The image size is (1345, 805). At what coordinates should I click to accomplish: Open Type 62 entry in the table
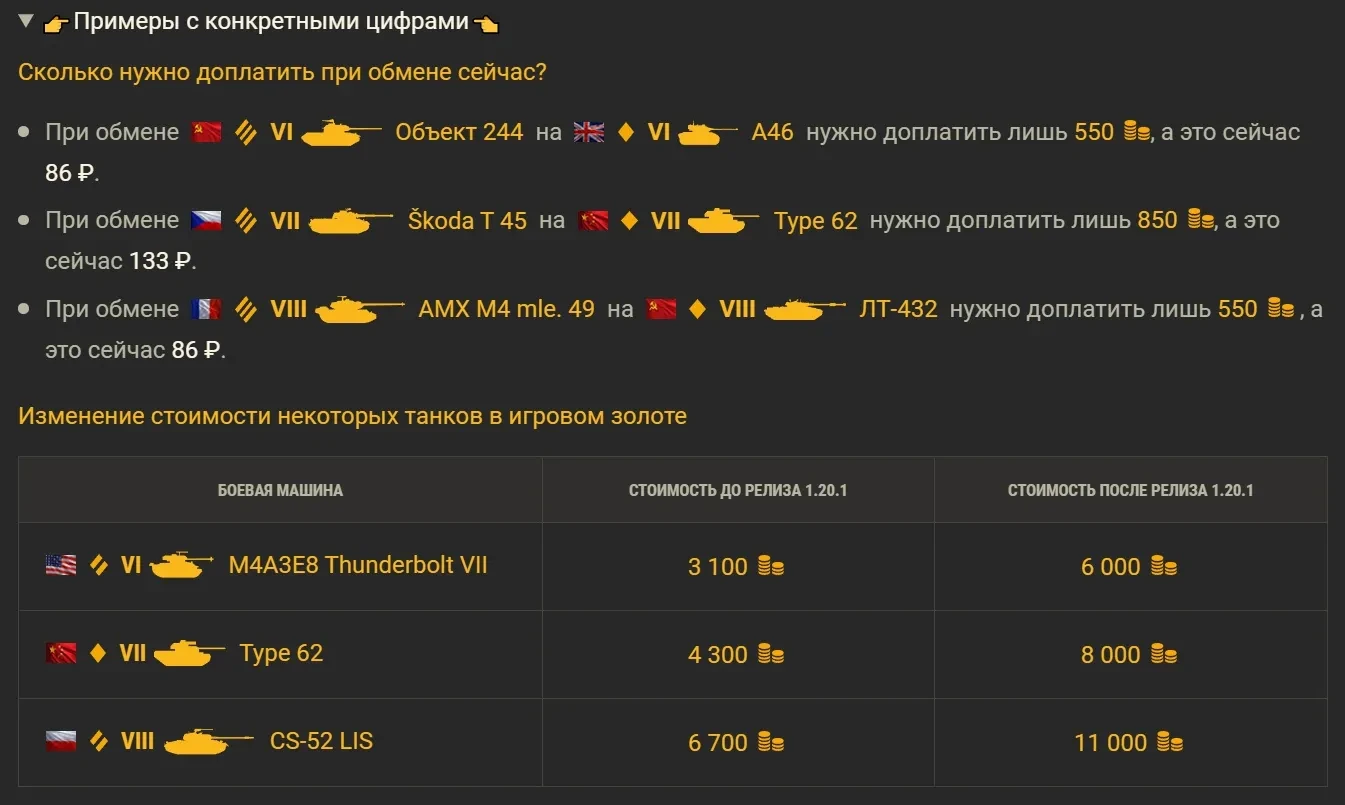coord(281,653)
